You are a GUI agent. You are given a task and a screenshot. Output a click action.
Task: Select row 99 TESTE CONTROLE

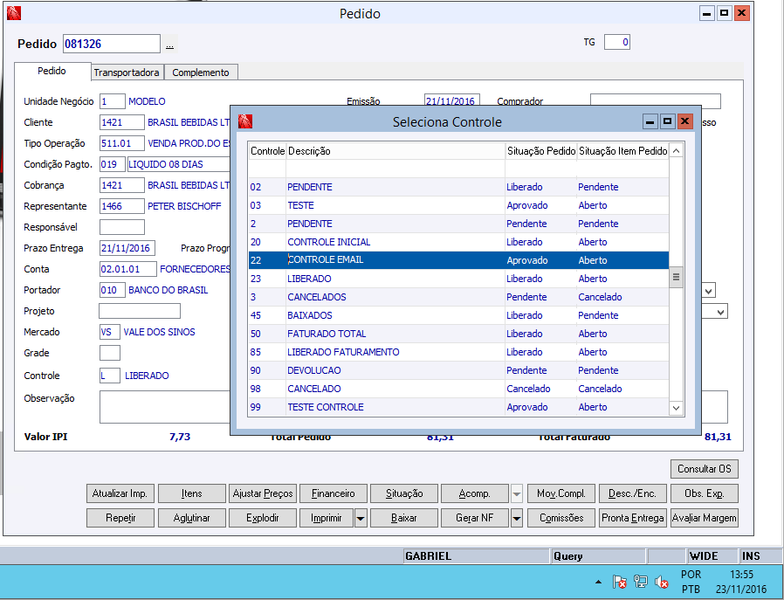coord(458,407)
